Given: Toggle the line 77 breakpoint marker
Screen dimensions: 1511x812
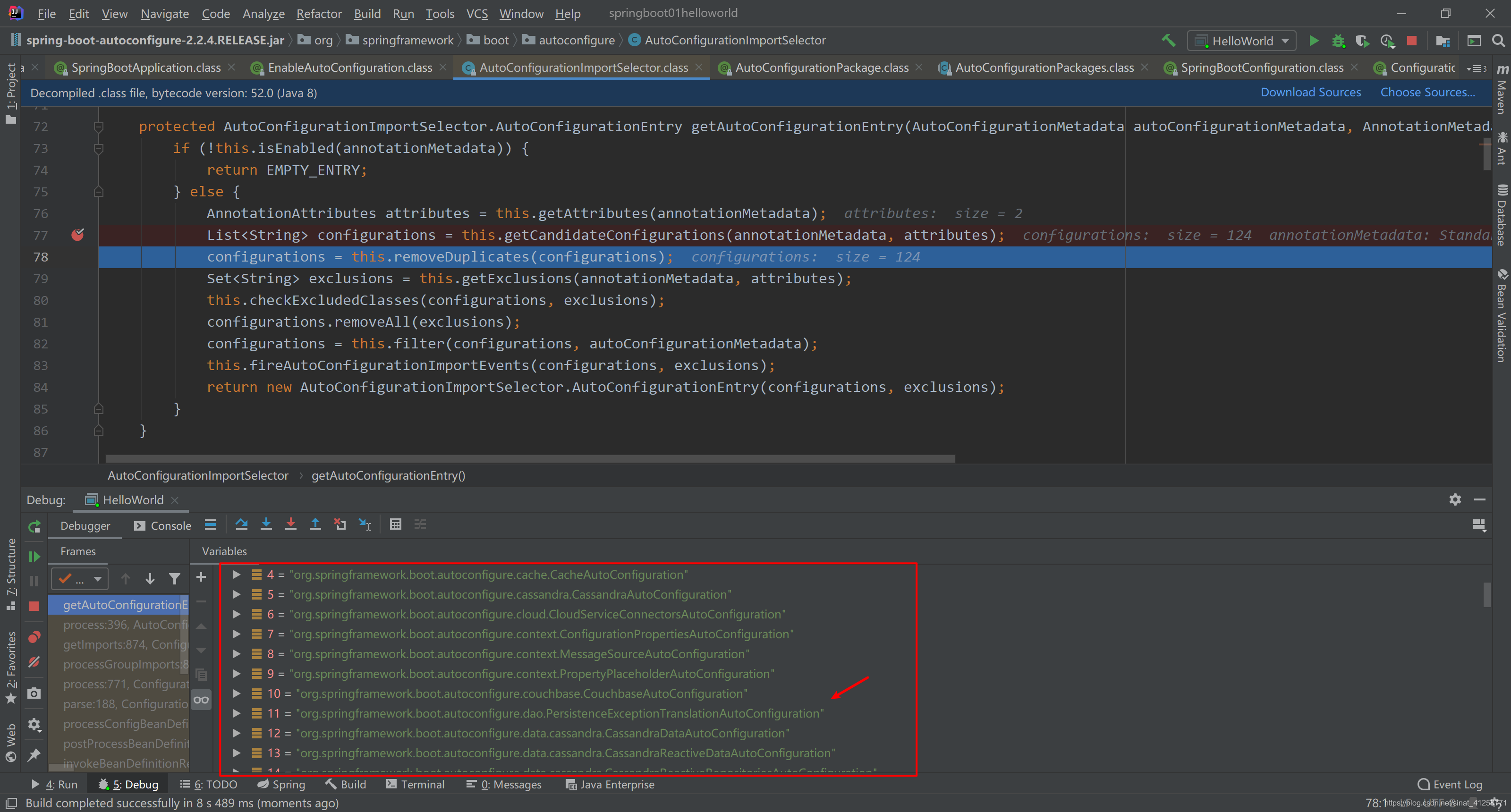Looking at the screenshot, I should (x=77, y=235).
